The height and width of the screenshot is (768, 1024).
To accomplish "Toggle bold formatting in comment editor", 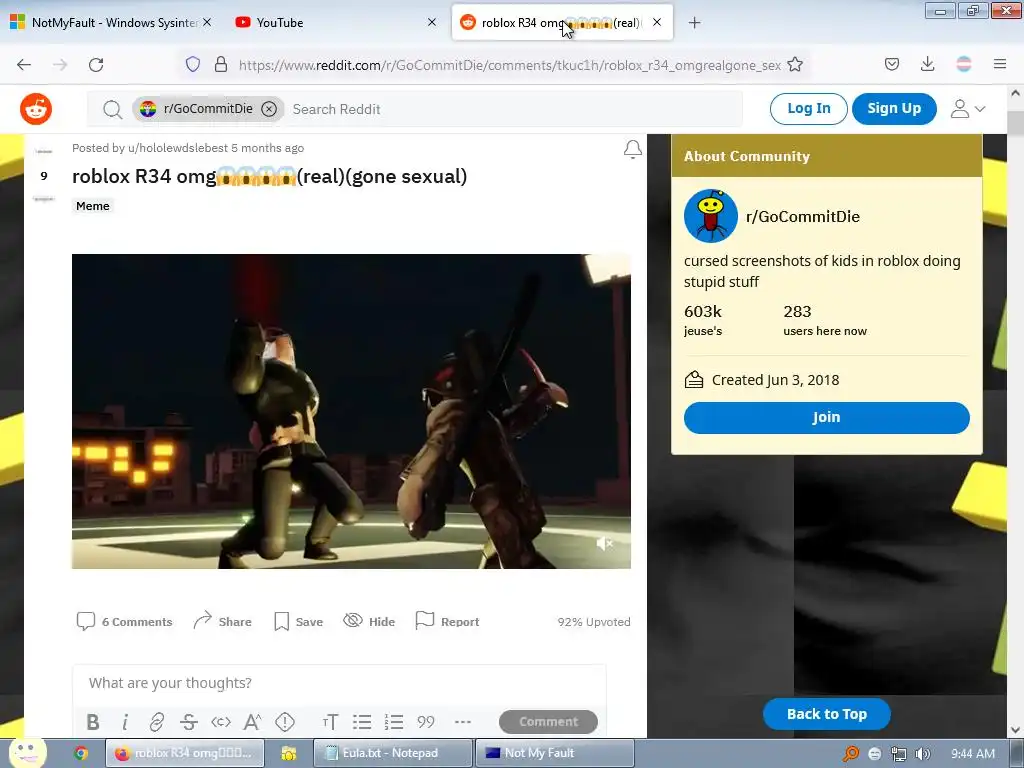I will pyautogui.click(x=93, y=722).
